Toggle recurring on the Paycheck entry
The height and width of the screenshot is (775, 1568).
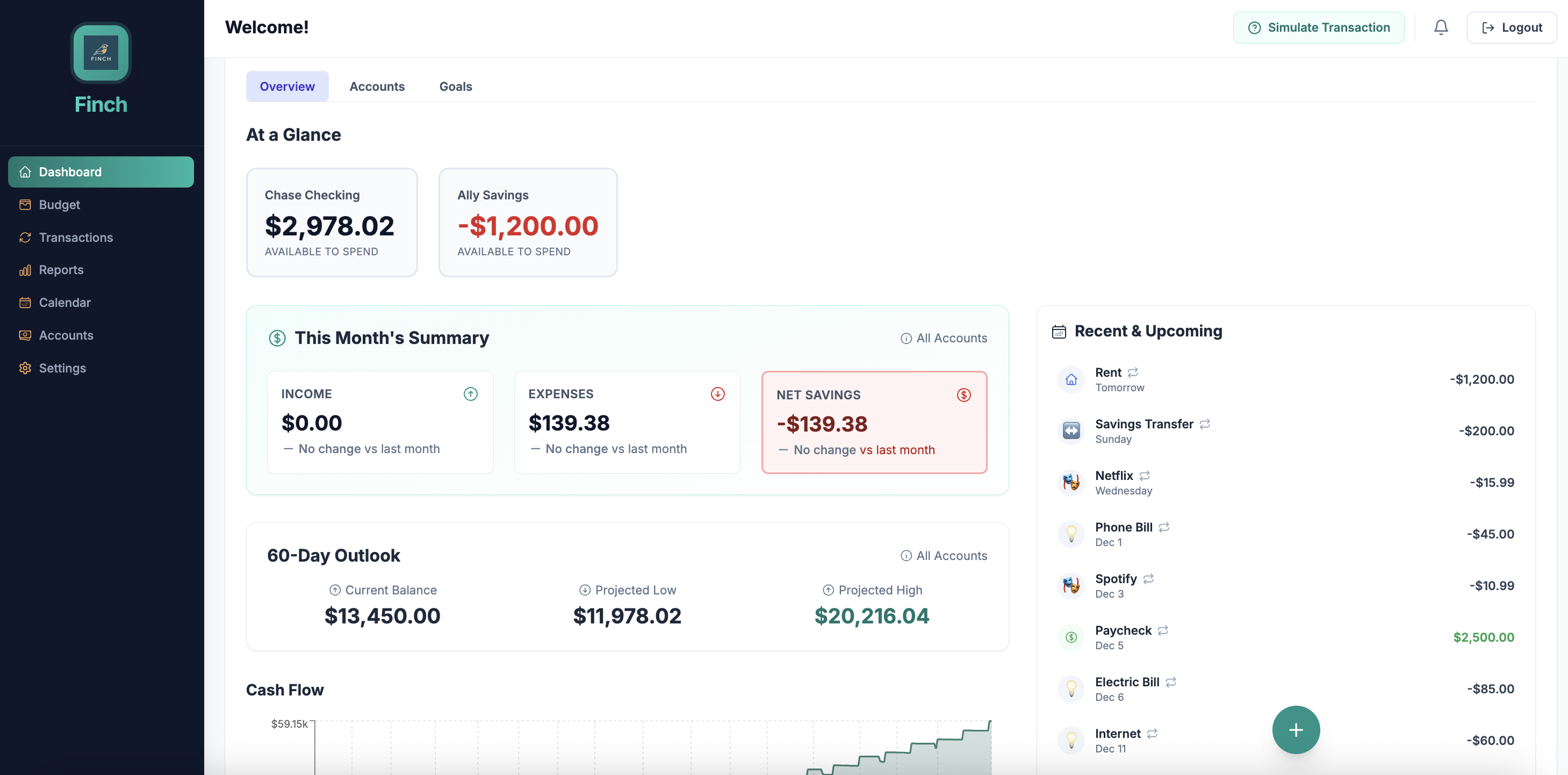(x=1163, y=630)
